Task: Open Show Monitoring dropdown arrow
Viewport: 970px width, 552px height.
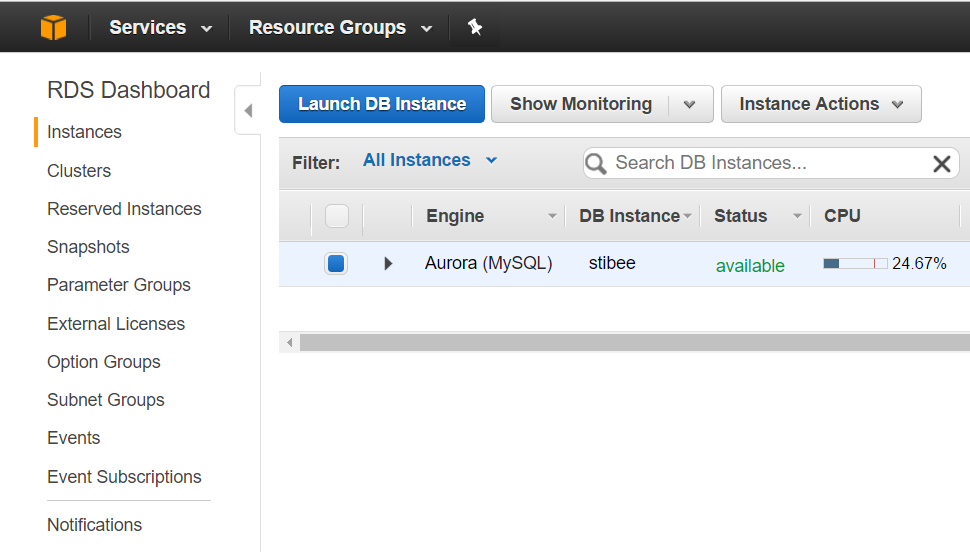Action: click(x=690, y=105)
